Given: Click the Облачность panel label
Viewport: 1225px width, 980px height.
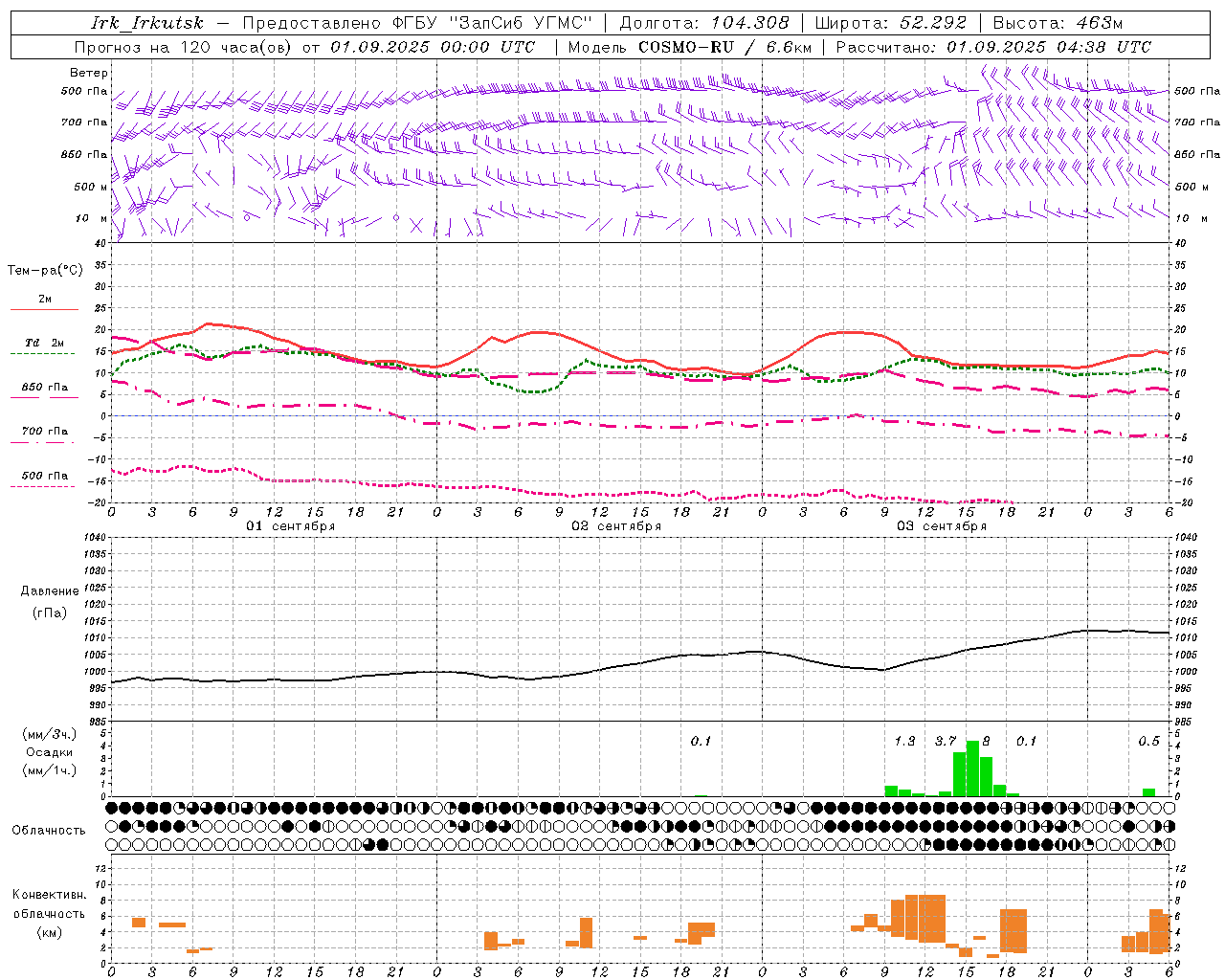Looking at the screenshot, I should click(49, 831).
